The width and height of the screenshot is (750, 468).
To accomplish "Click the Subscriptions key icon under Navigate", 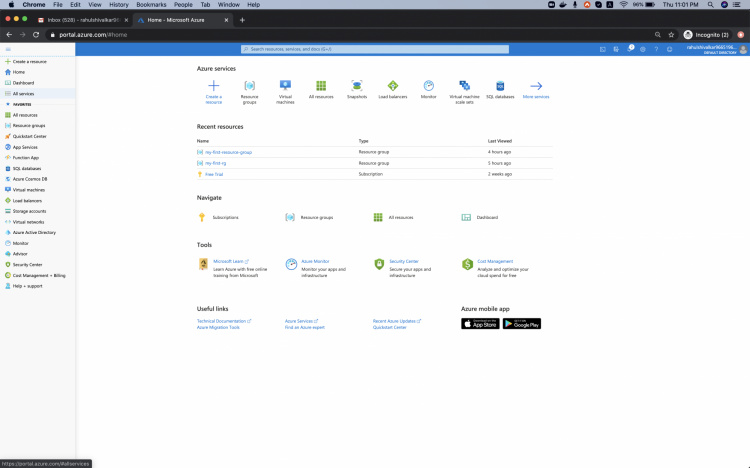I will [x=201, y=217].
